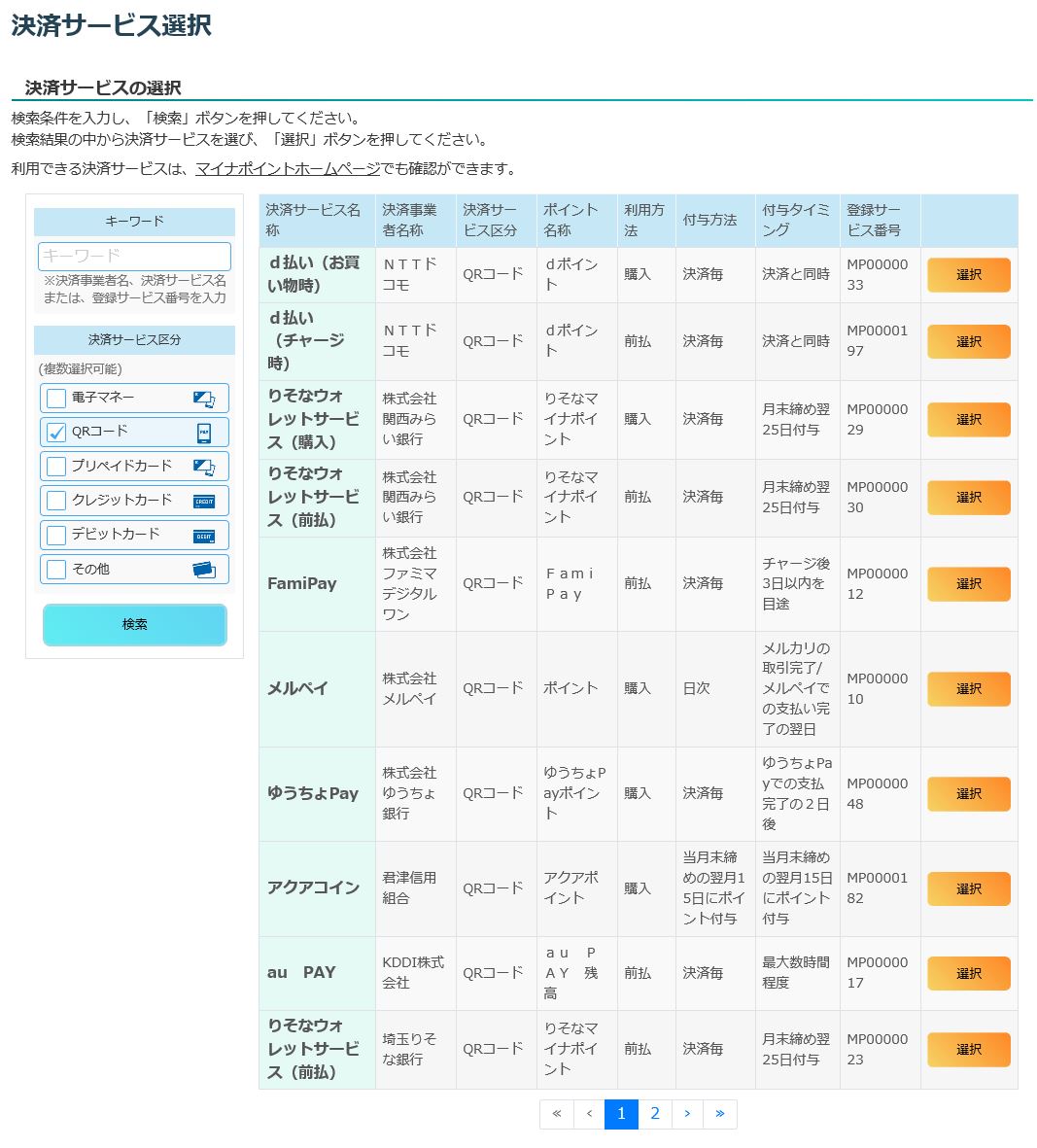
Task: Click the 最大数時間程度 timing cell
Action: coord(798,974)
